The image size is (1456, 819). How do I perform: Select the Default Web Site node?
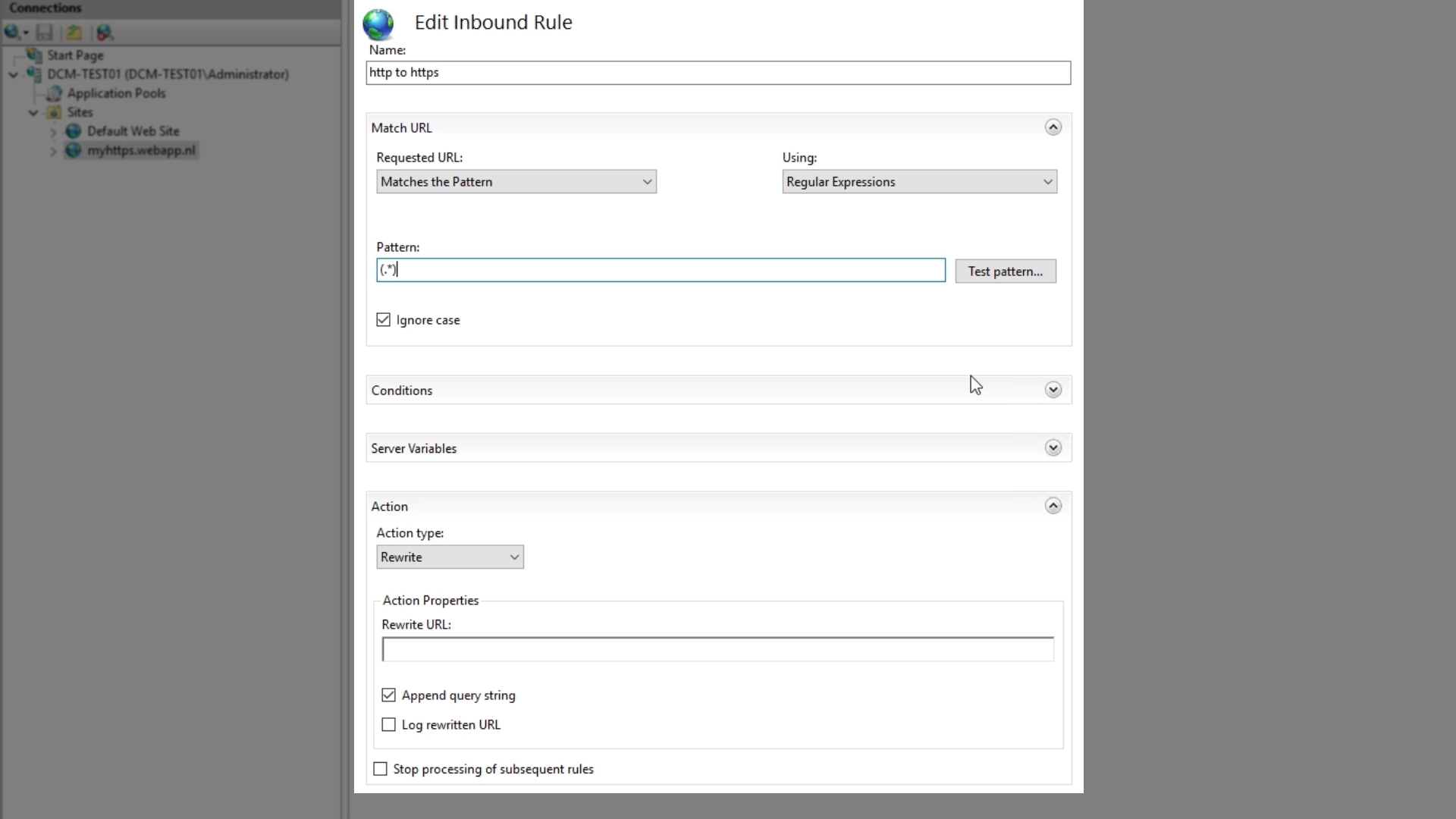pyautogui.click(x=133, y=131)
